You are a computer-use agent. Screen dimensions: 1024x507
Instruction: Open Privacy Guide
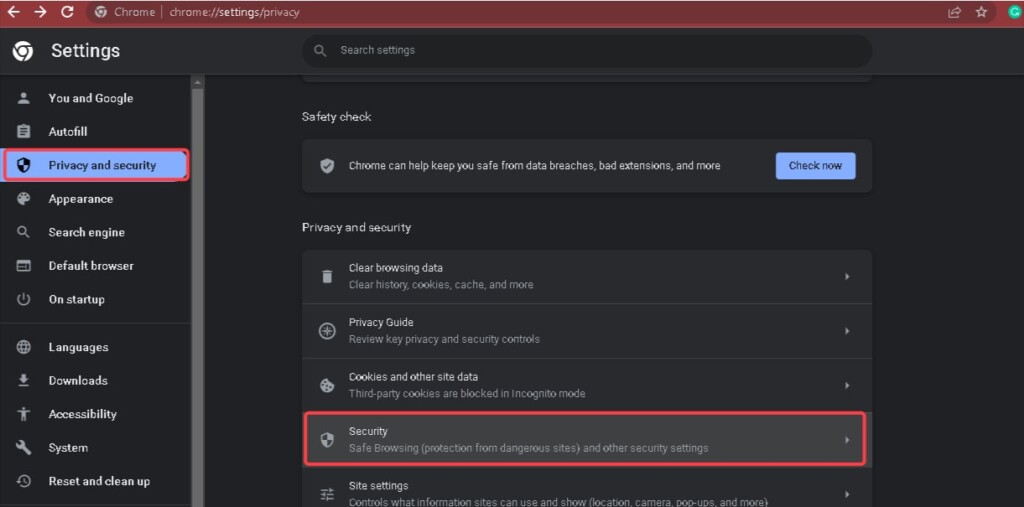click(x=586, y=331)
